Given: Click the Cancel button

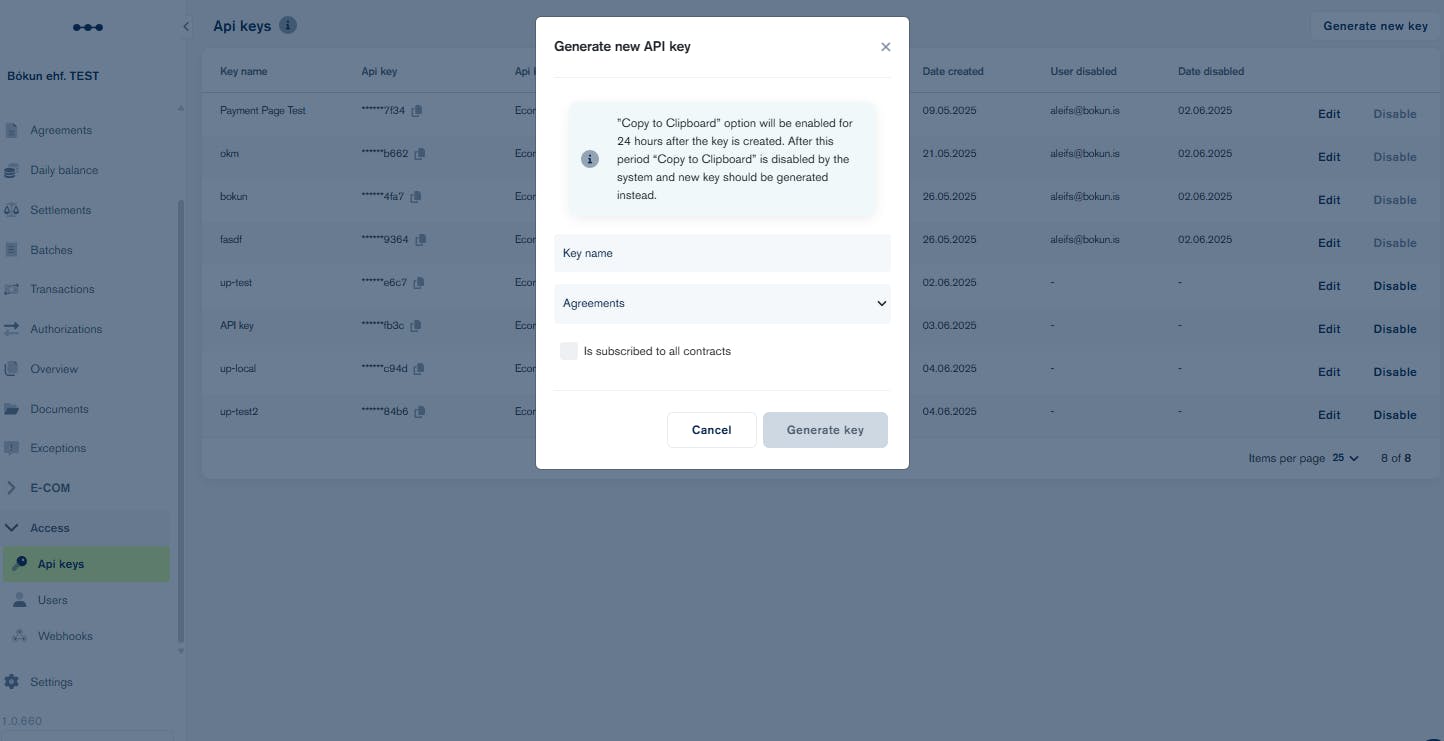Looking at the screenshot, I should click(x=711, y=430).
